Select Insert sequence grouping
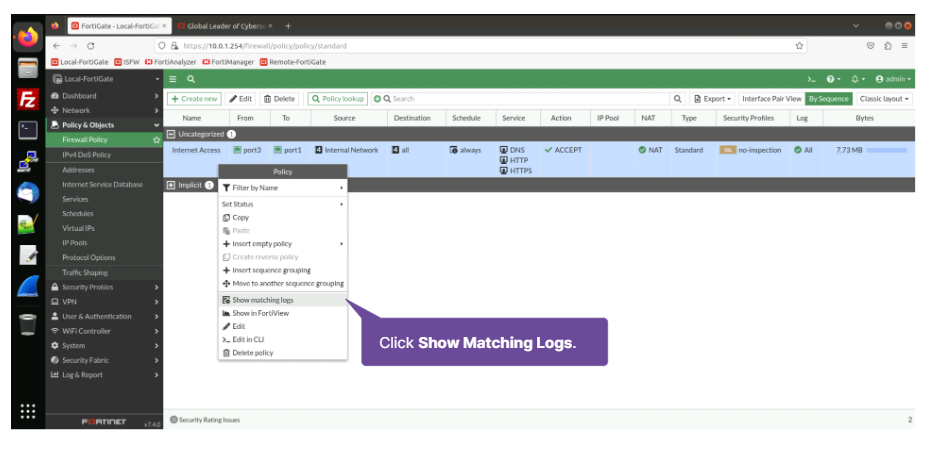This screenshot has width=926, height=459. [x=282, y=270]
